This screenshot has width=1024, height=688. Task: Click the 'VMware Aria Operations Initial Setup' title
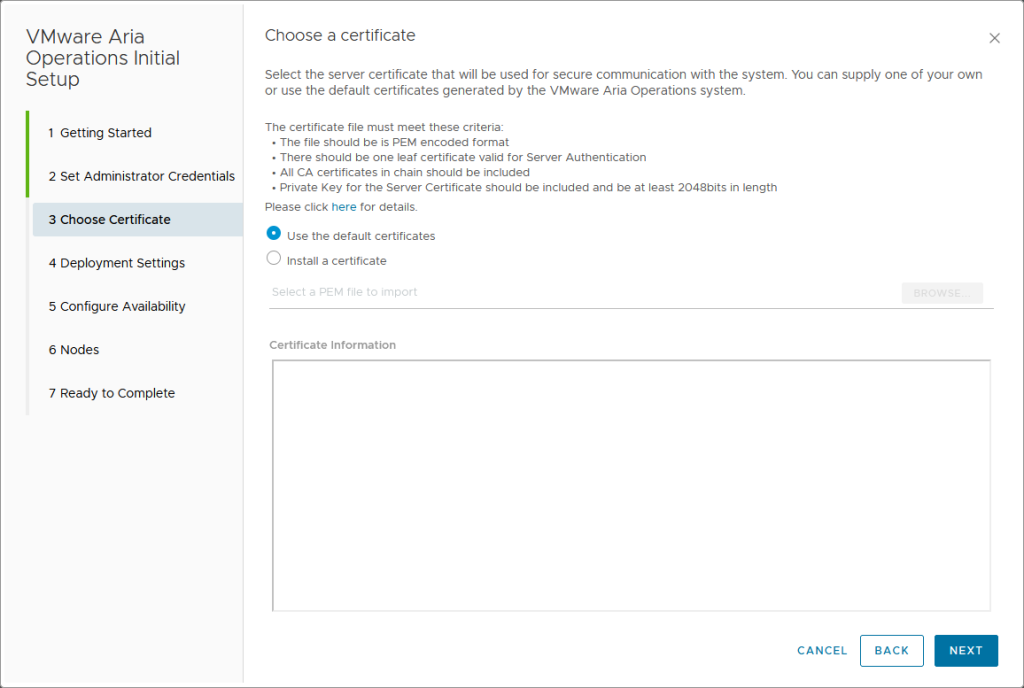click(x=103, y=57)
